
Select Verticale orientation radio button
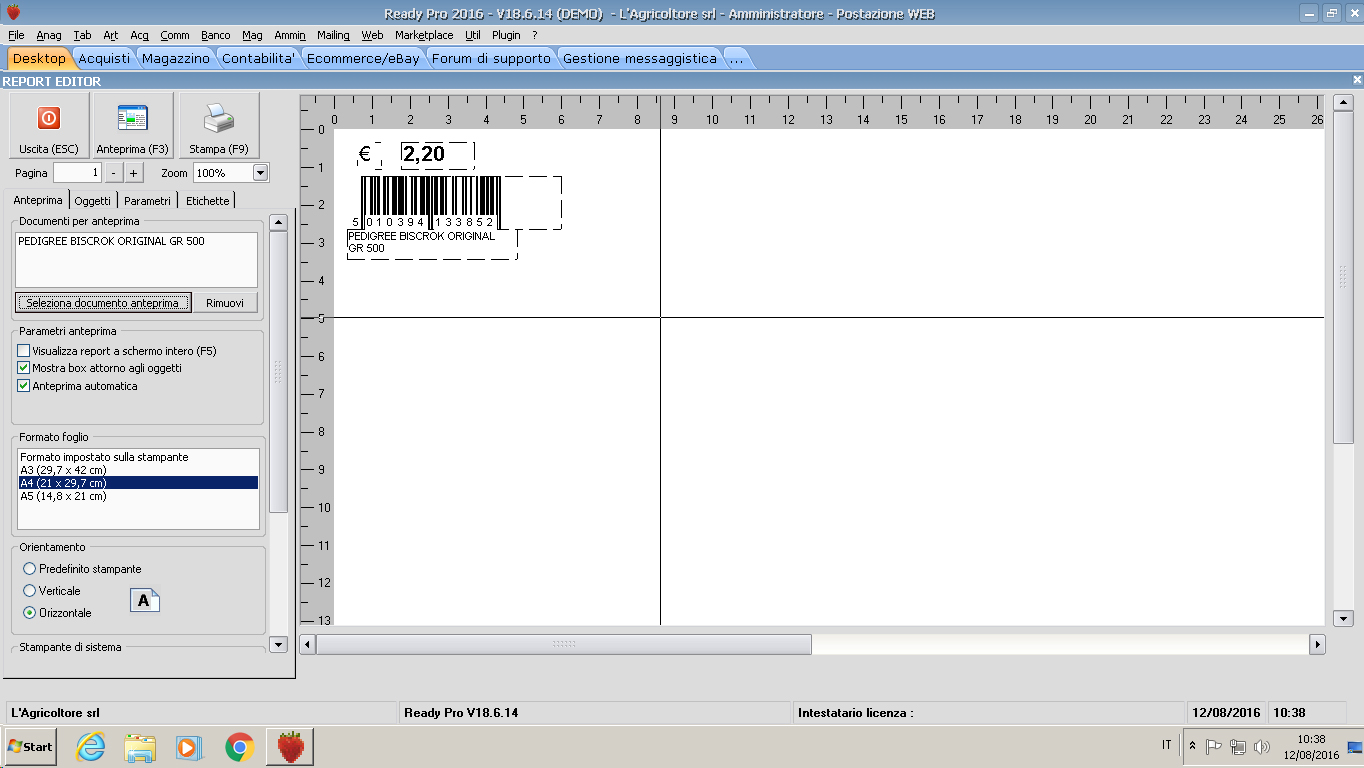30,591
